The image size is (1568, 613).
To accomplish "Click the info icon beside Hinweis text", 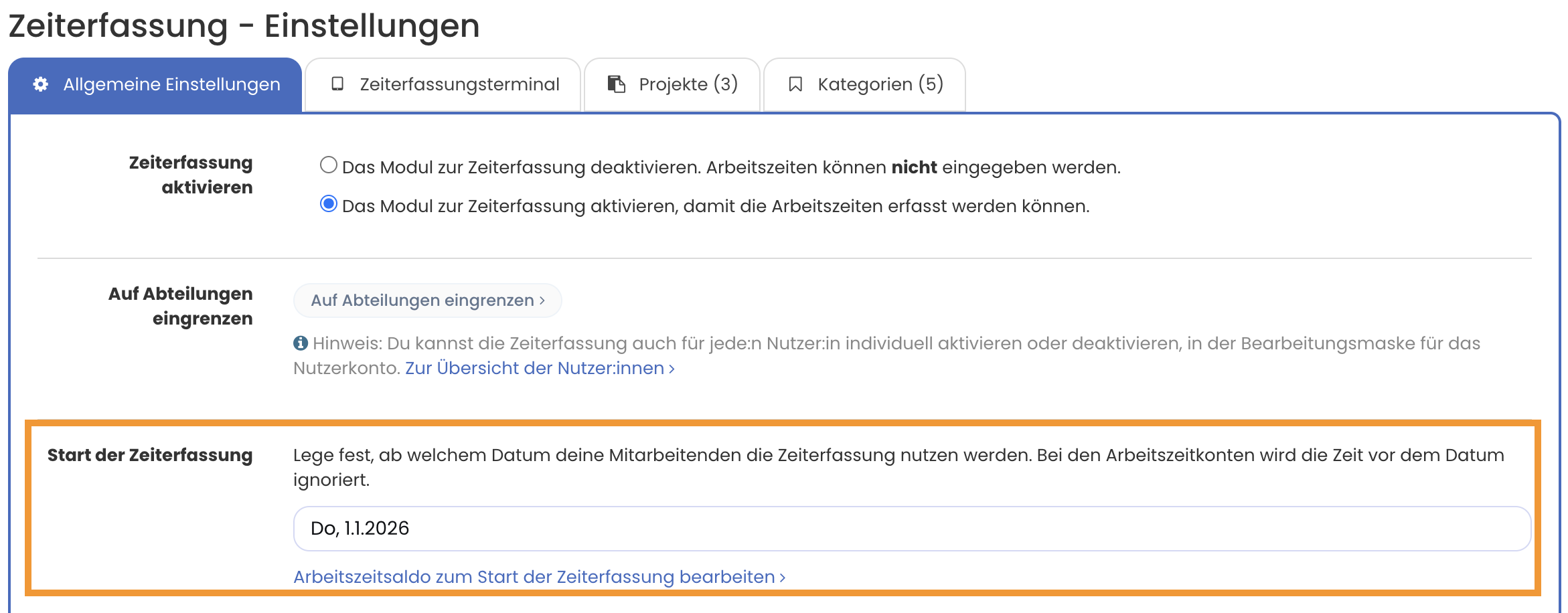I will click(x=301, y=343).
